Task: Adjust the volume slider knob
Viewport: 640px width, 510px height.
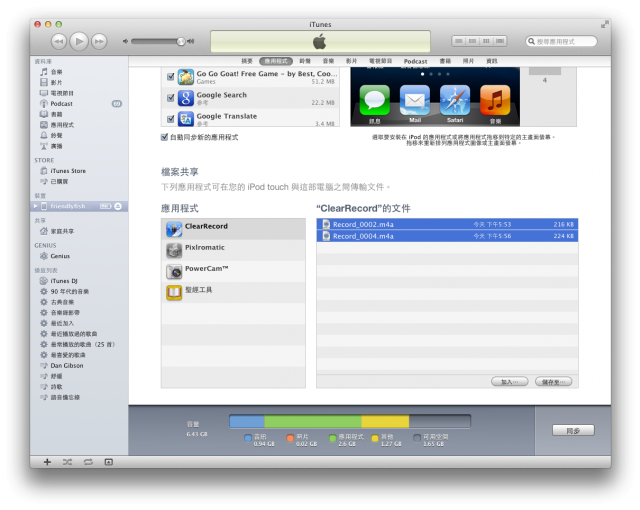Action: [x=181, y=42]
